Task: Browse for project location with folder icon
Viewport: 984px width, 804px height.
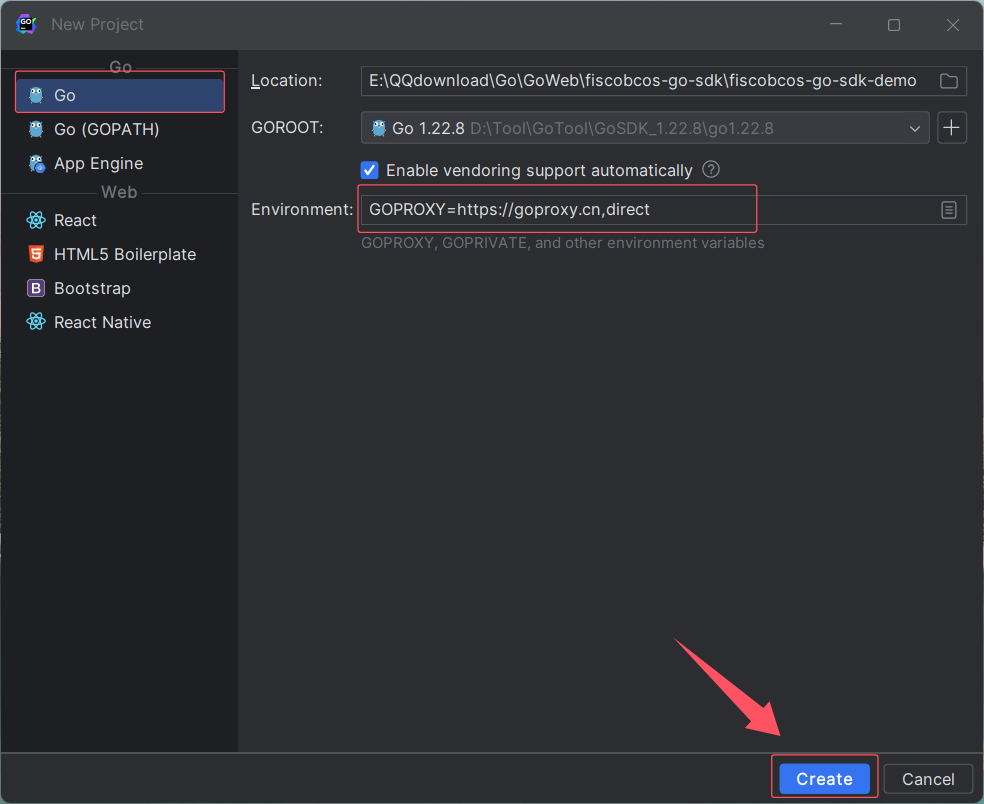Action: [949, 81]
